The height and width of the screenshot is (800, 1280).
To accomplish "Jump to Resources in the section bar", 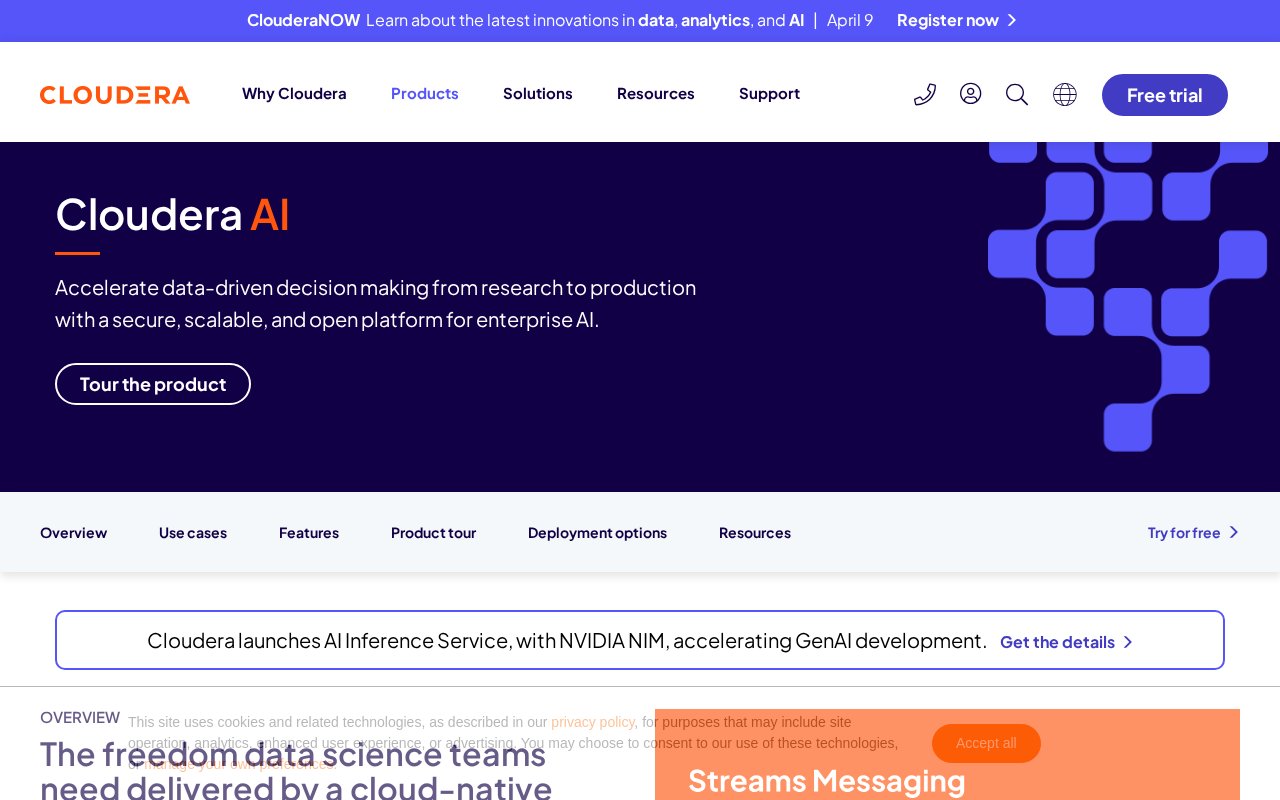I will point(755,532).
